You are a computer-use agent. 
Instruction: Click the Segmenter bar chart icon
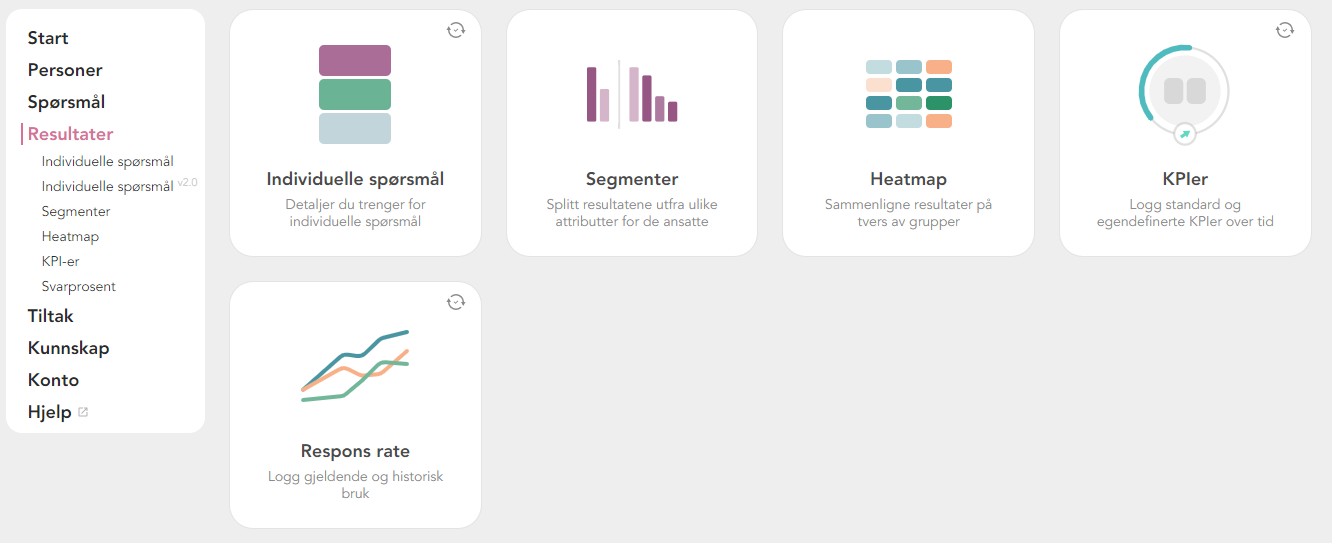coord(632,94)
